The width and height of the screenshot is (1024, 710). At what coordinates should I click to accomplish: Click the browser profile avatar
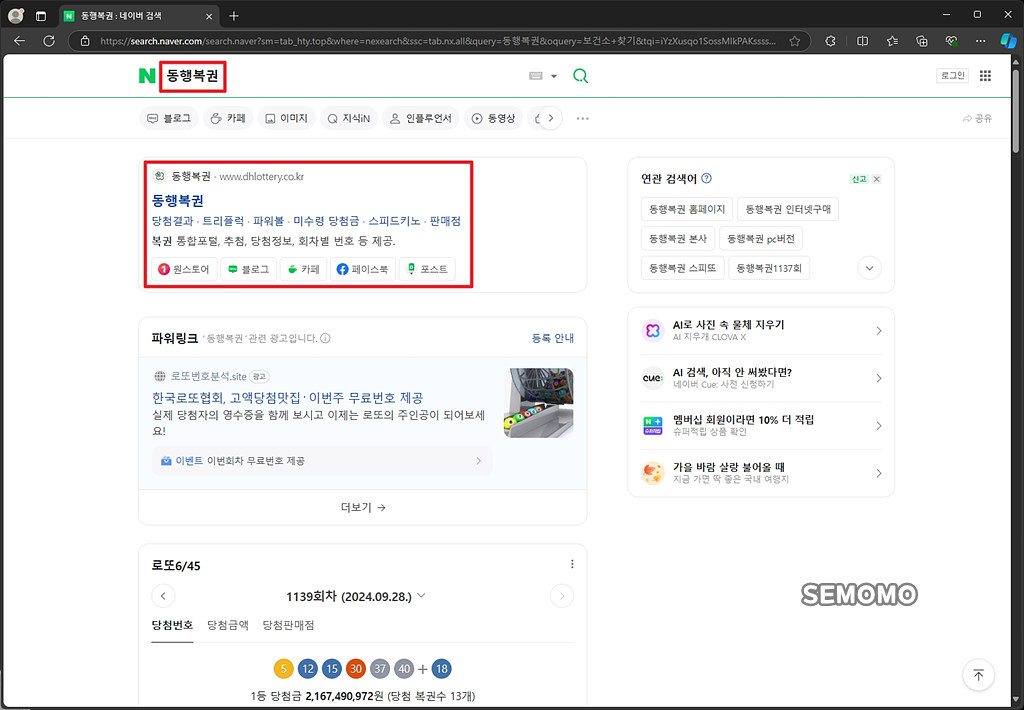(16, 15)
